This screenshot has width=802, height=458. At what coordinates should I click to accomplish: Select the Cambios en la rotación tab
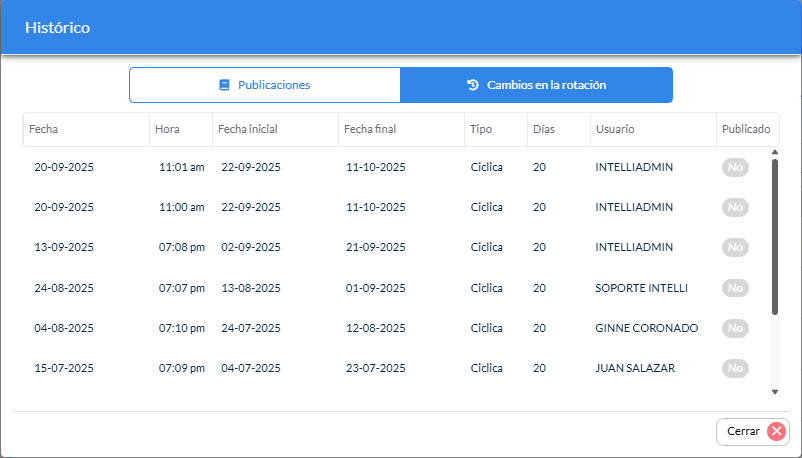536,85
